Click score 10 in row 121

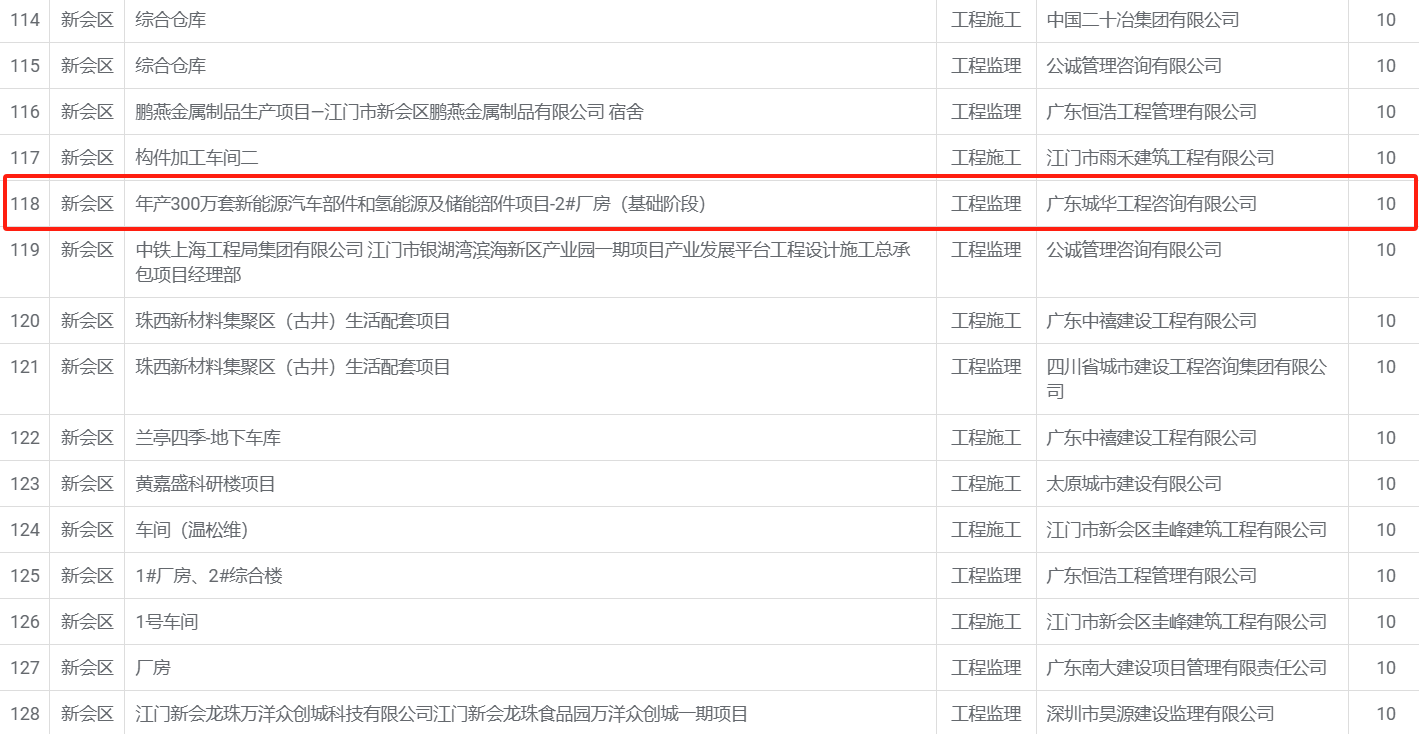coord(1385,367)
